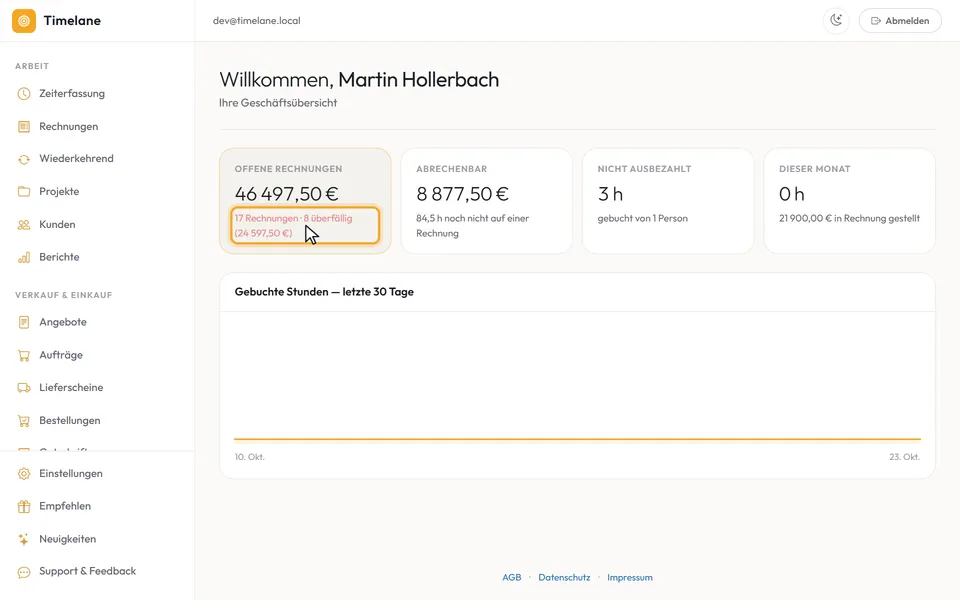Viewport: 960px width, 600px height.
Task: Click the orange booked hours chart line
Action: point(577,439)
